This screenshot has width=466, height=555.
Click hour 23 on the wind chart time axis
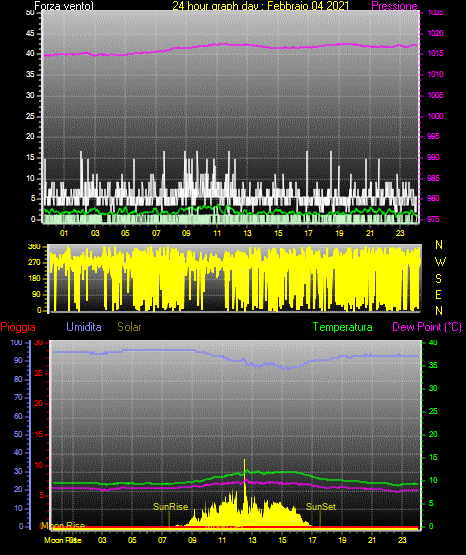[400, 233]
